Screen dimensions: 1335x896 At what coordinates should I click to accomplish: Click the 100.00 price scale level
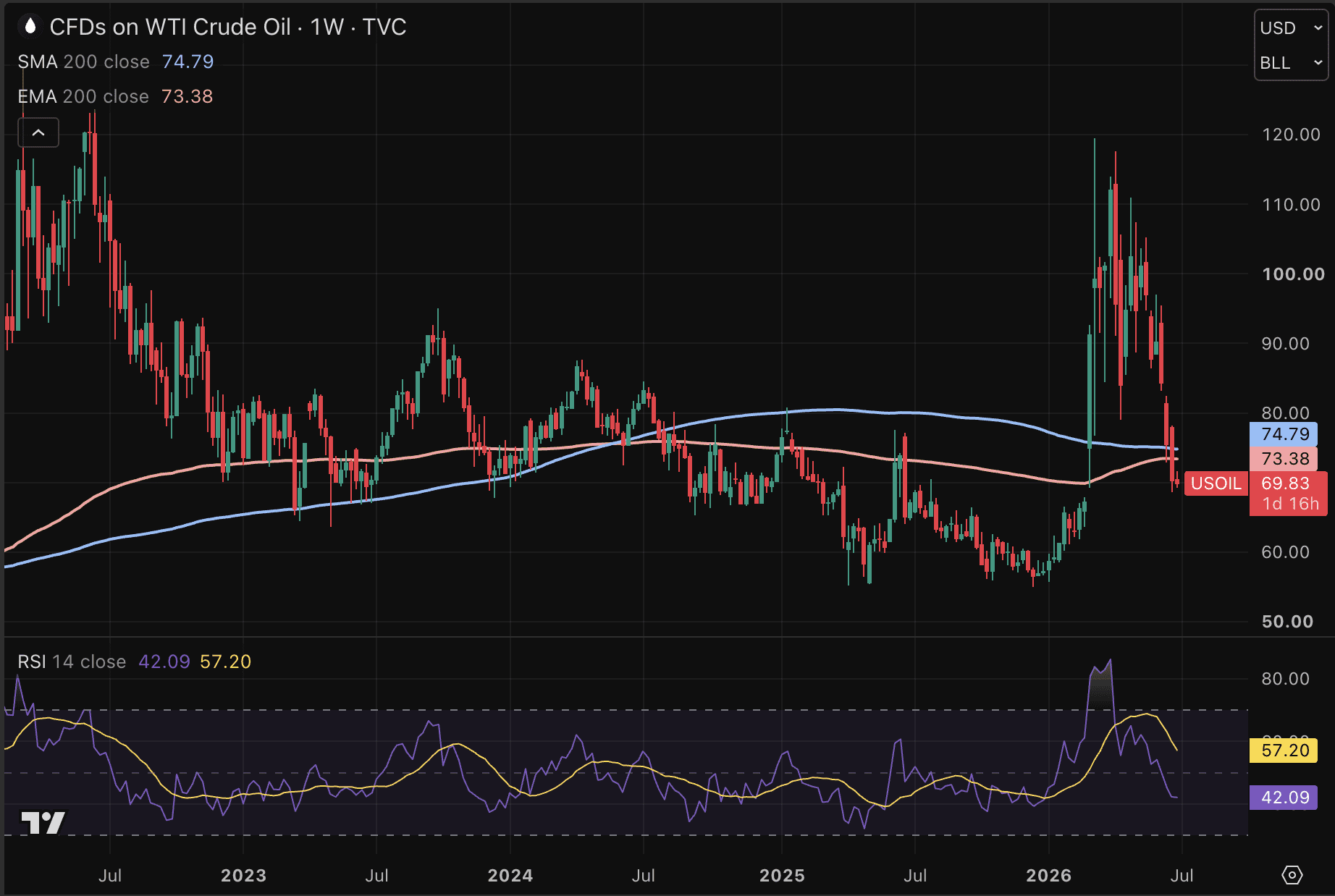1293,274
